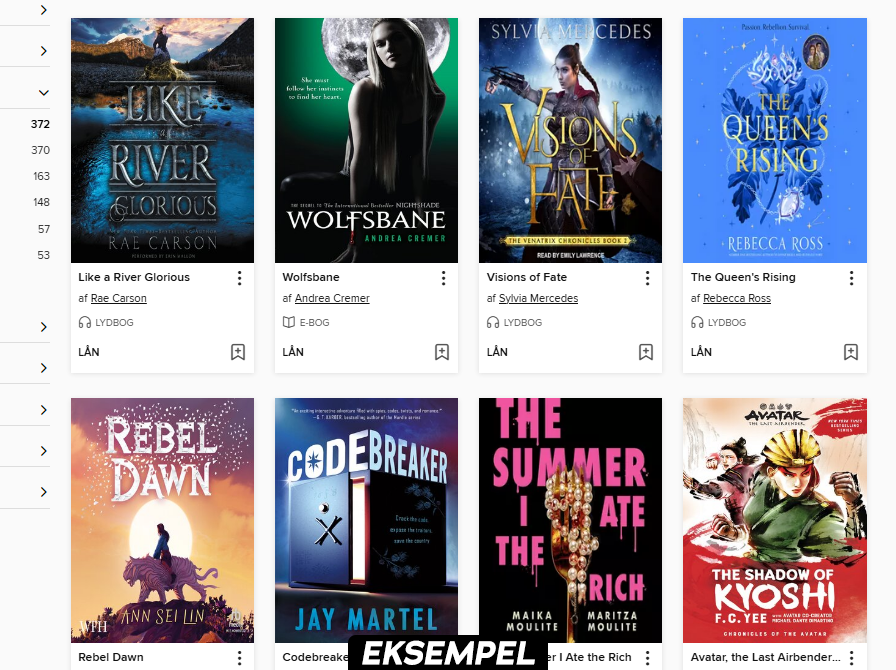Borrow The Queen's Rising via LÅN
The height and width of the screenshot is (670, 896).
pyautogui.click(x=701, y=352)
